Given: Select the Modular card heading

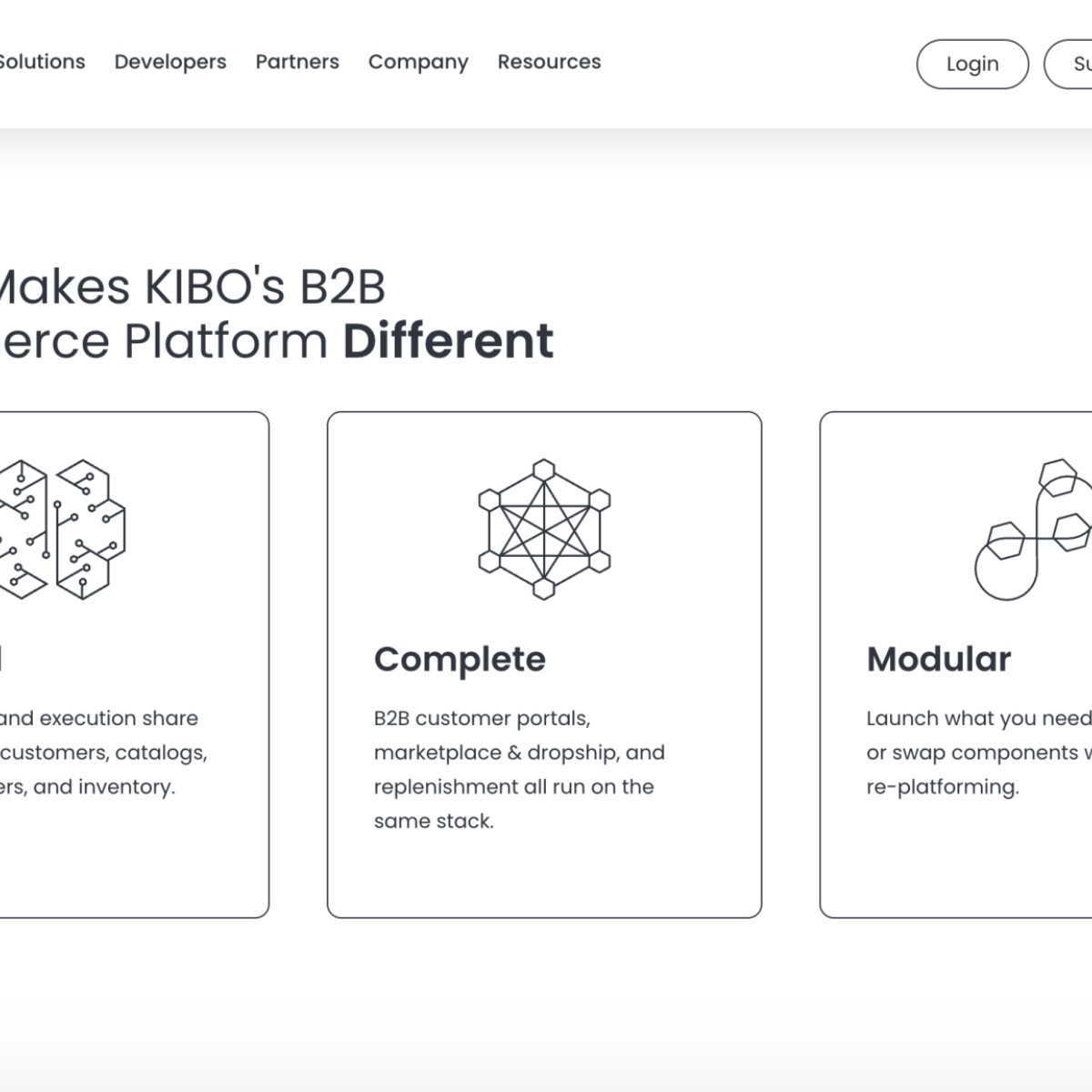Looking at the screenshot, I should [939, 659].
